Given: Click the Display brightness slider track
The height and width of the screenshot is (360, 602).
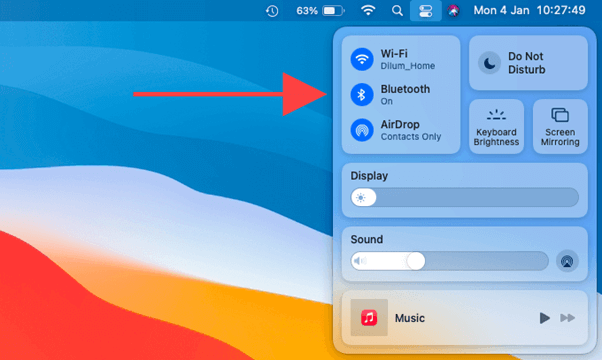Looking at the screenshot, I should pos(465,198).
